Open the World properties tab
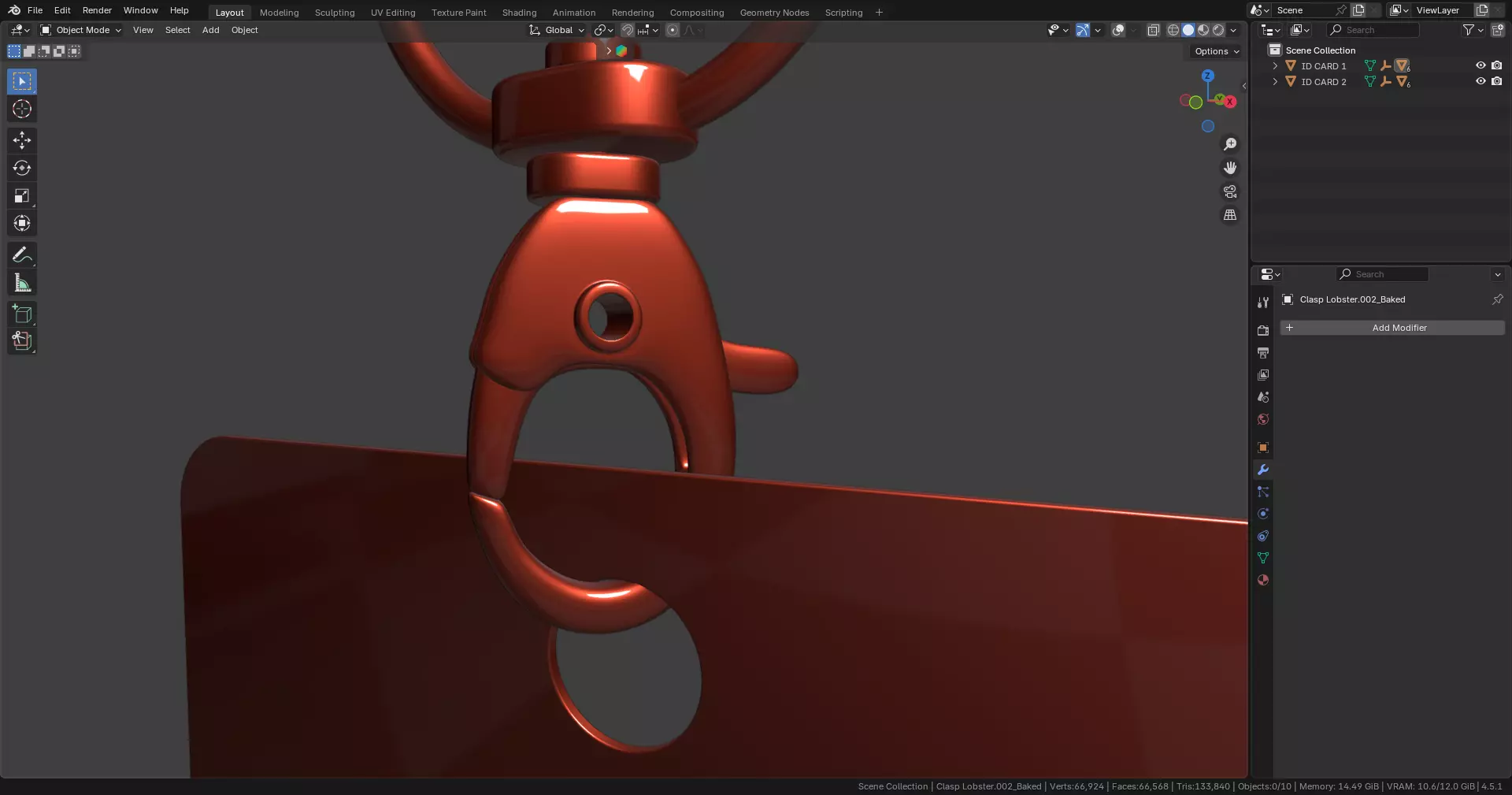Viewport: 1512px width, 795px height. tap(1263, 419)
